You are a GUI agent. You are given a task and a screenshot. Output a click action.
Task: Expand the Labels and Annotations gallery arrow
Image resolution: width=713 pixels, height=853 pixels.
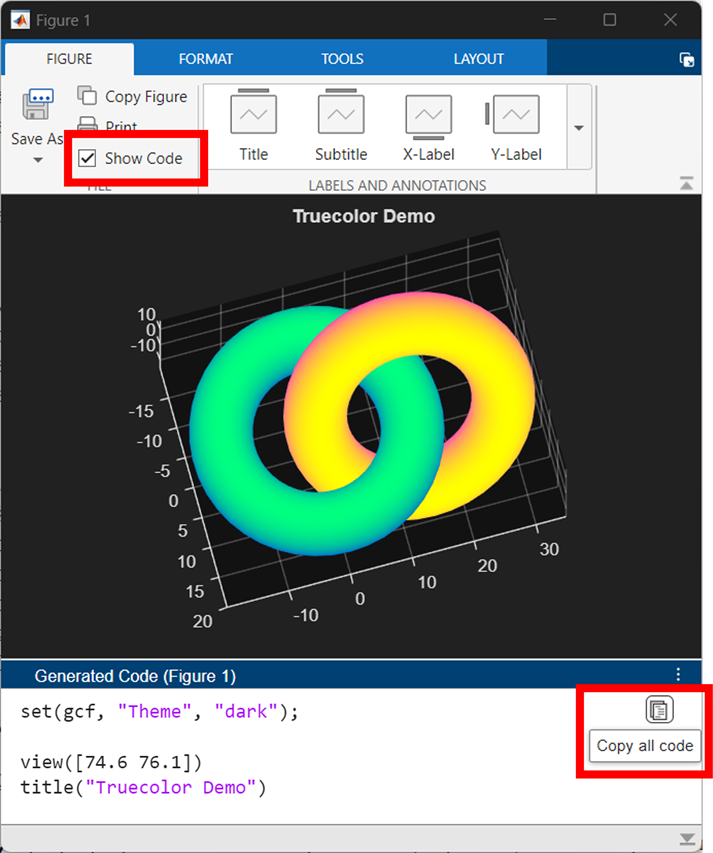click(x=579, y=128)
